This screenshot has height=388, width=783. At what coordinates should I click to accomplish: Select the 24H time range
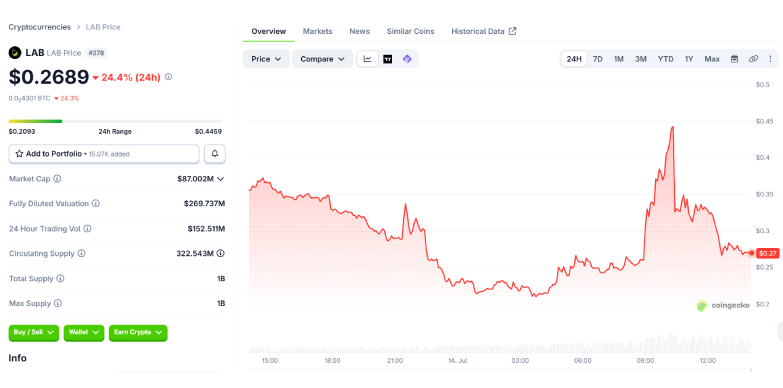574,59
